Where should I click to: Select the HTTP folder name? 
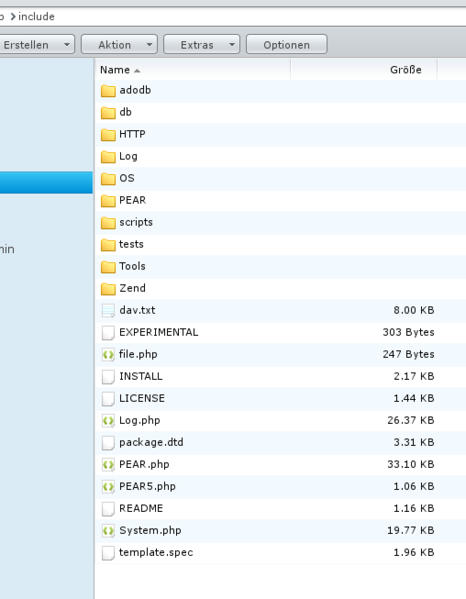tap(132, 134)
